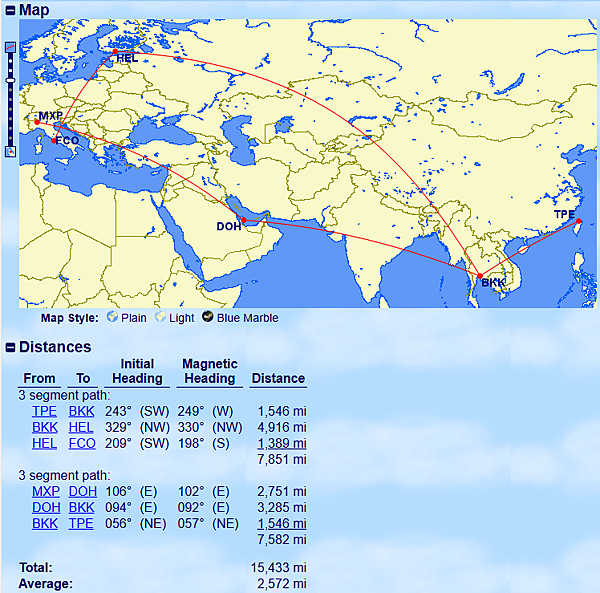
Task: Open the HEL link in the 4,916 mi row
Action: 81,427
